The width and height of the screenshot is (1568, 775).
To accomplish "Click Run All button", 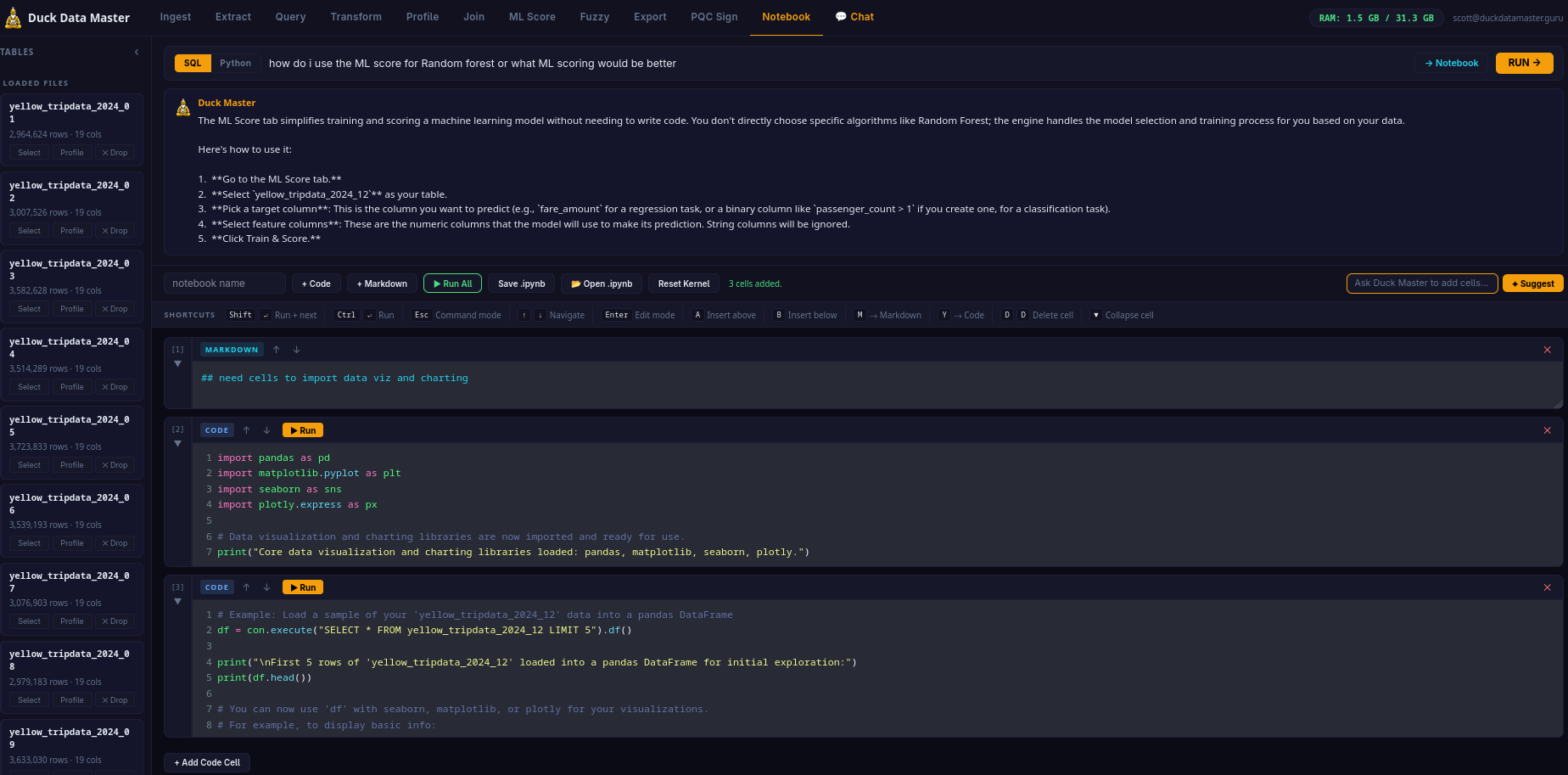I will tap(453, 284).
